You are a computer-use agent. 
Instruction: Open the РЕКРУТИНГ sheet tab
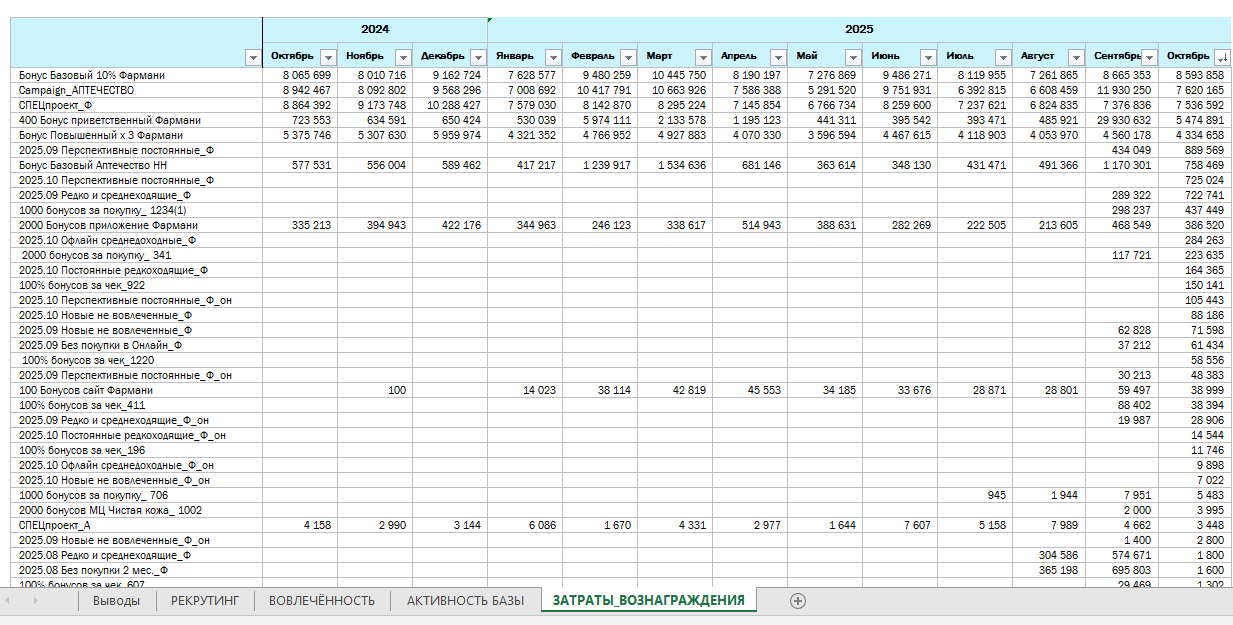pos(205,601)
